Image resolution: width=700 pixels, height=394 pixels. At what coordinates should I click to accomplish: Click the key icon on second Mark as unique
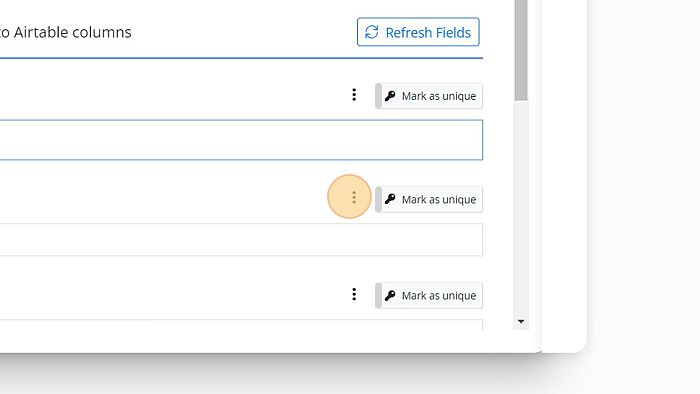tap(390, 199)
